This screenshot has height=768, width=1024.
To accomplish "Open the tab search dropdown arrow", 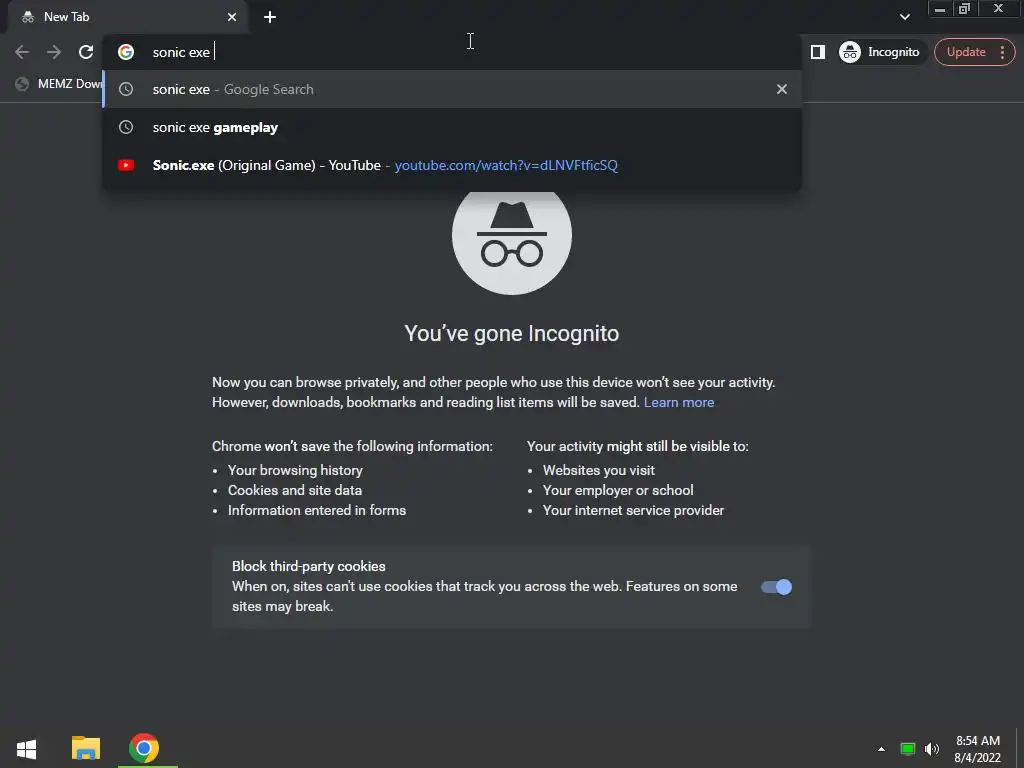I will click(x=904, y=17).
